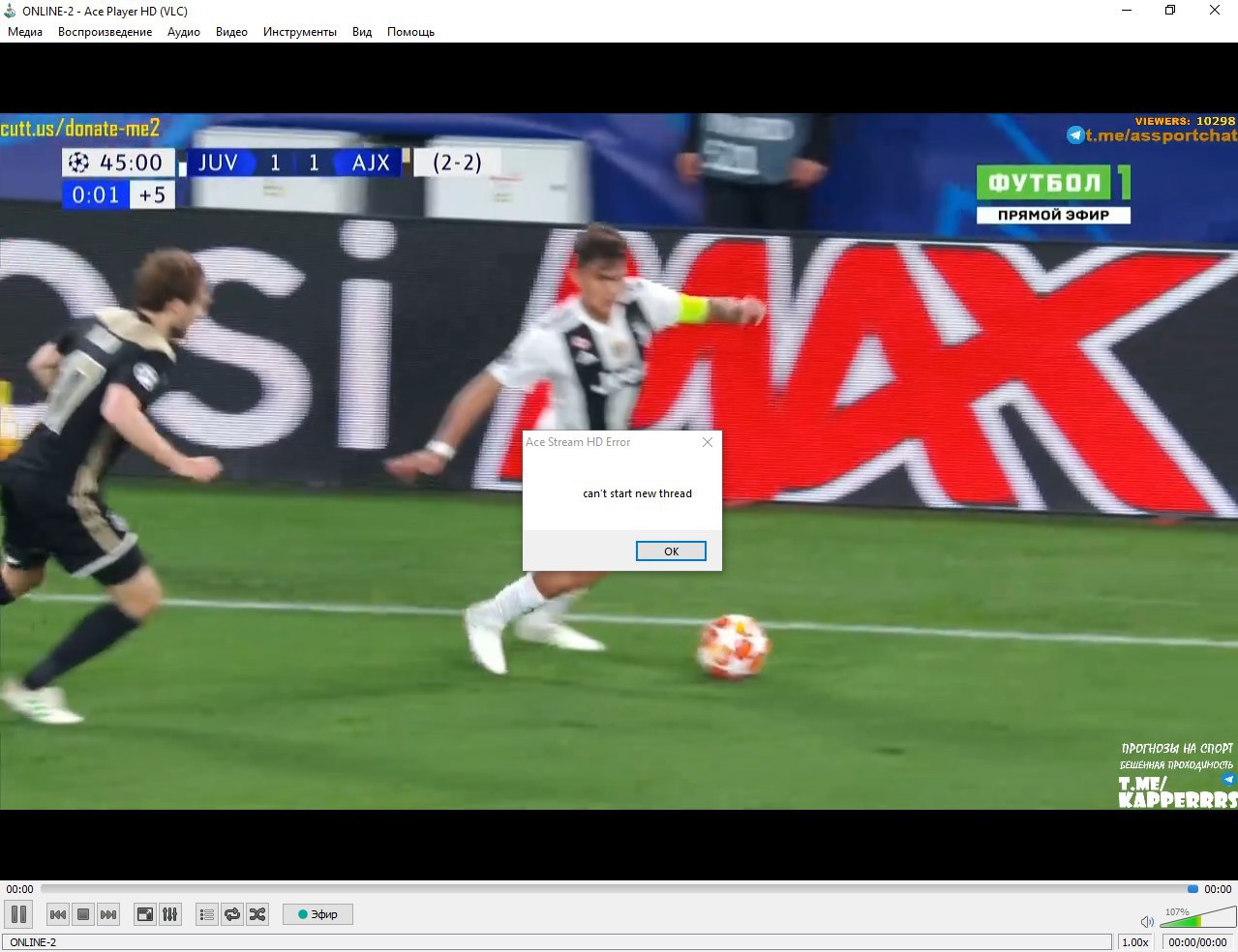Pause playback with the pause button
The image size is (1238, 952).
(x=18, y=914)
